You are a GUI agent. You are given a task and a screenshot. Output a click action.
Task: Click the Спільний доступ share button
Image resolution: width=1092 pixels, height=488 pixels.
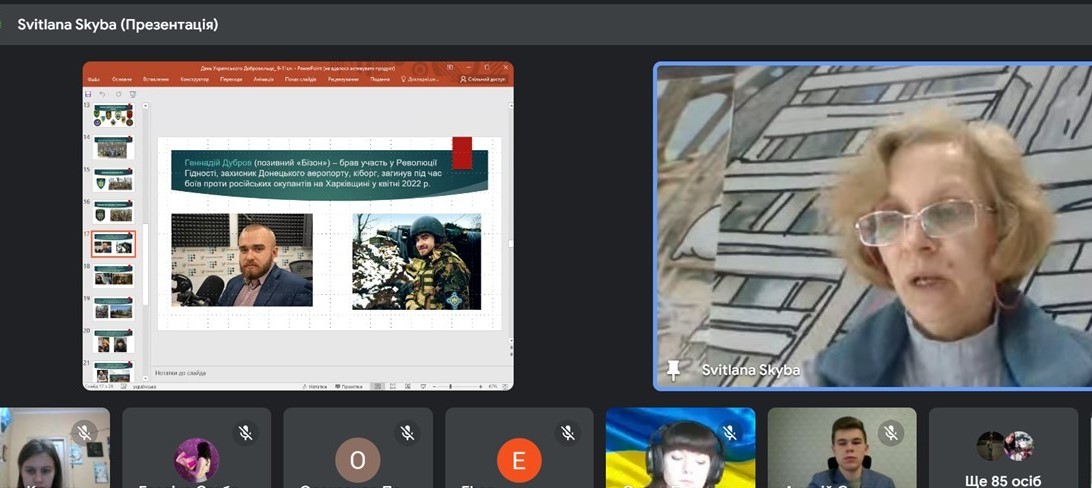pos(483,79)
